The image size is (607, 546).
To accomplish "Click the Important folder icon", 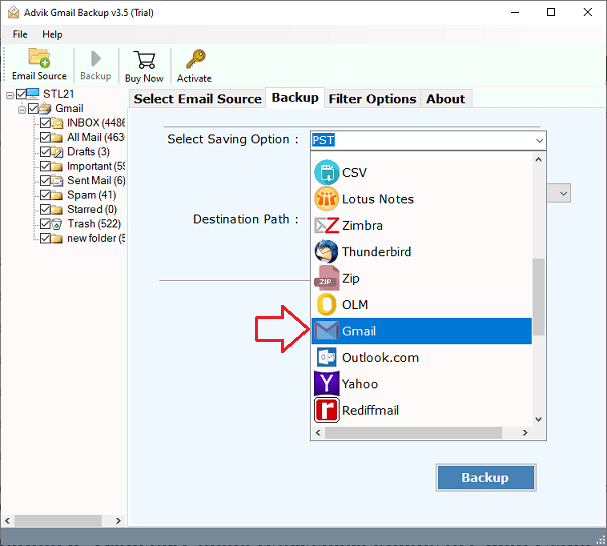I will coord(57,167).
